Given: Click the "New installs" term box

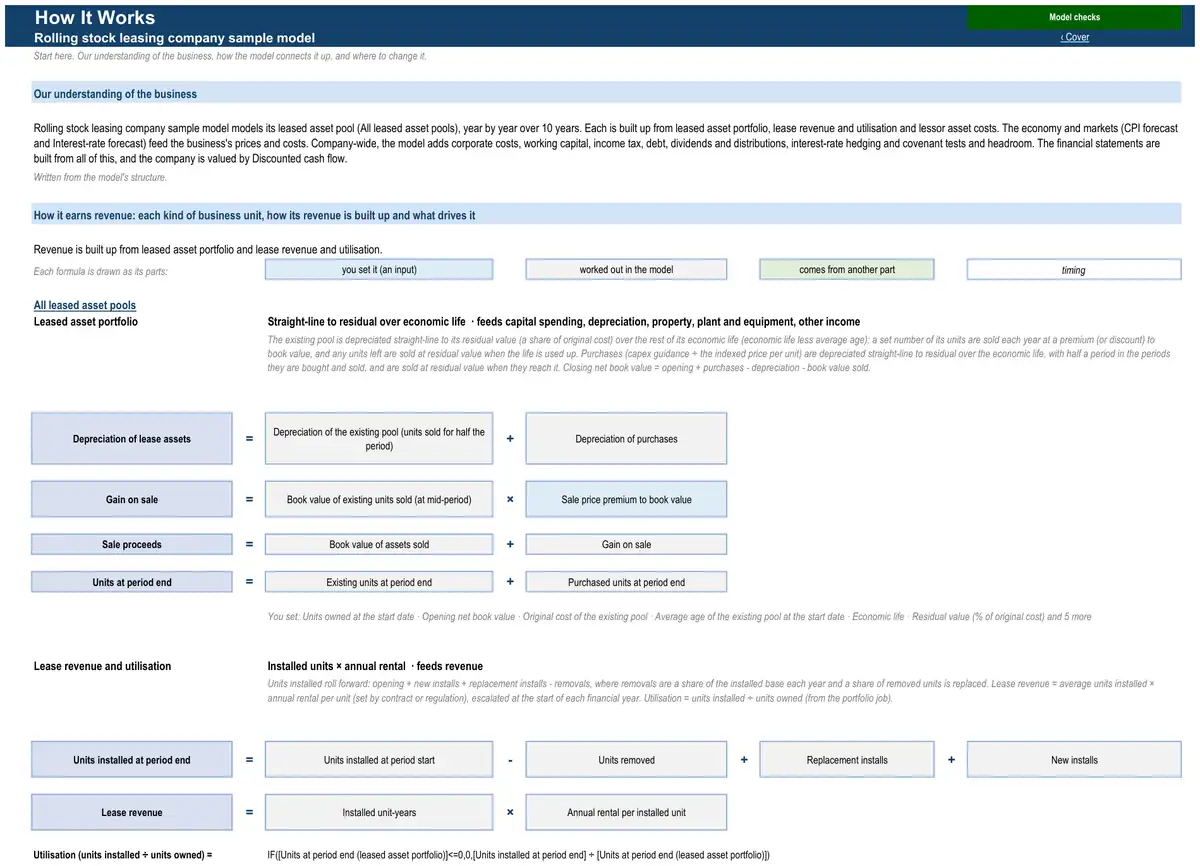Looking at the screenshot, I should pos(1074,760).
